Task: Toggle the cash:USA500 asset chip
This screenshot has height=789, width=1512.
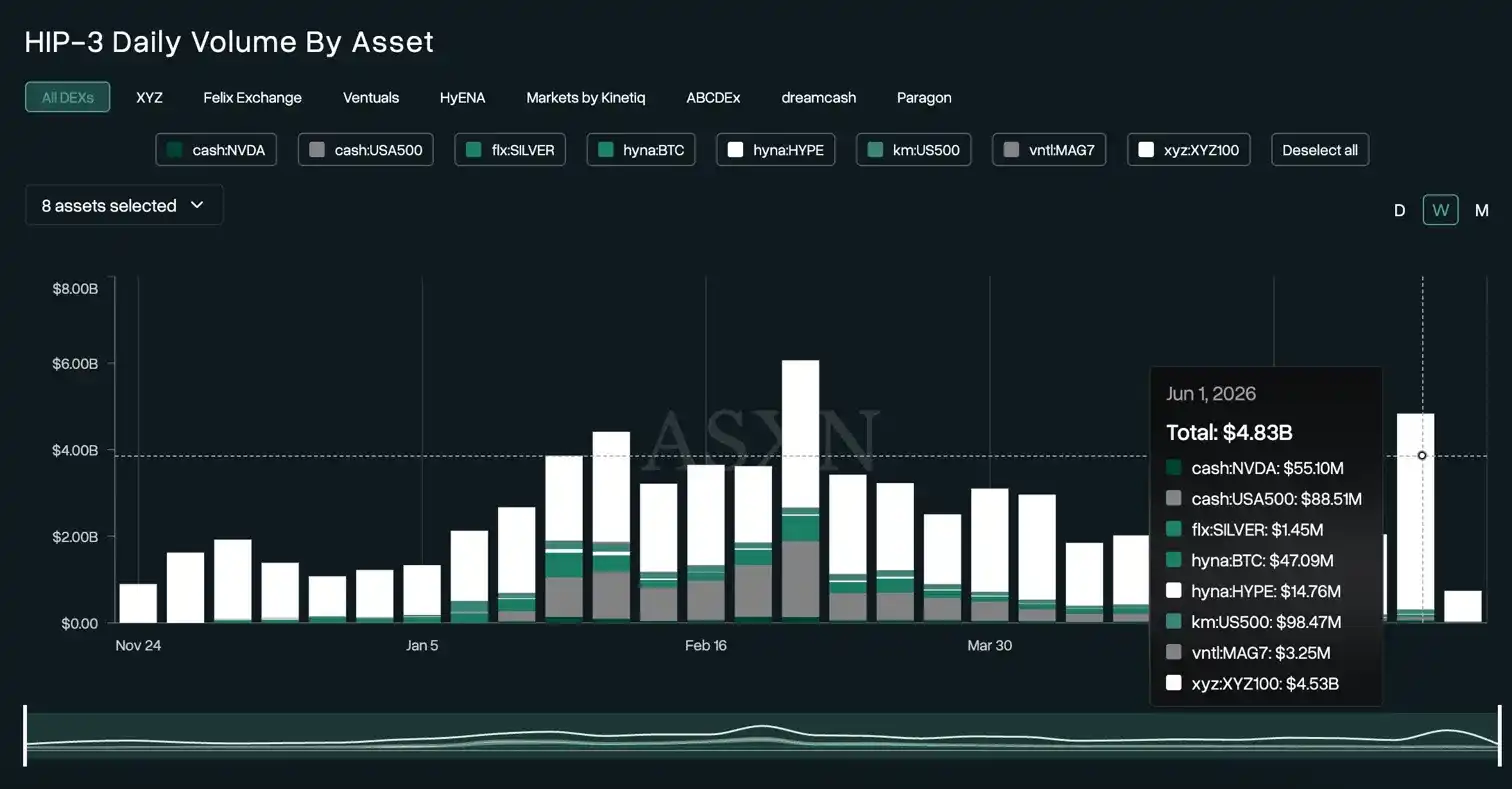Action: point(366,150)
